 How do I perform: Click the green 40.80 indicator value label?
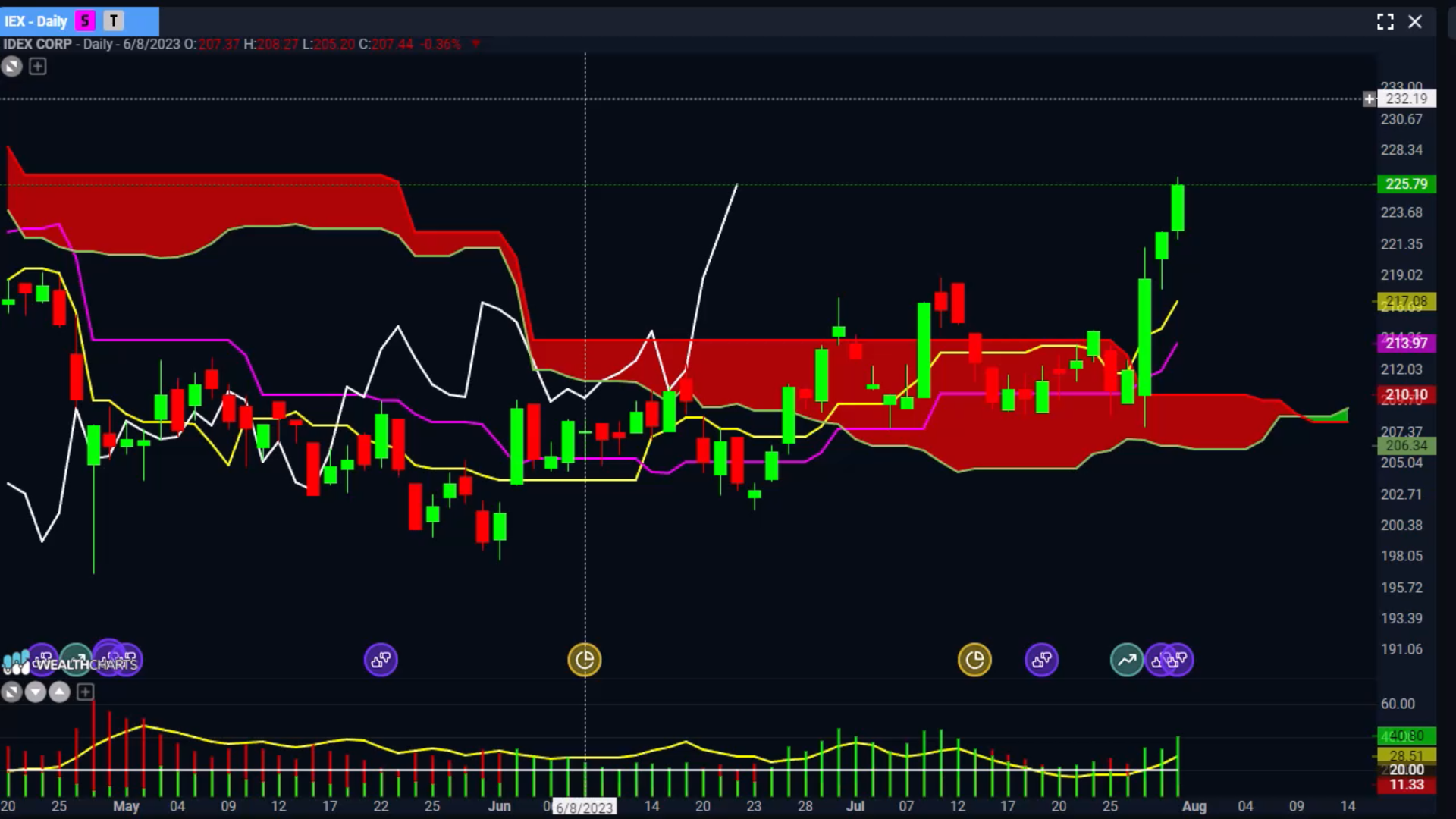[x=1407, y=736]
